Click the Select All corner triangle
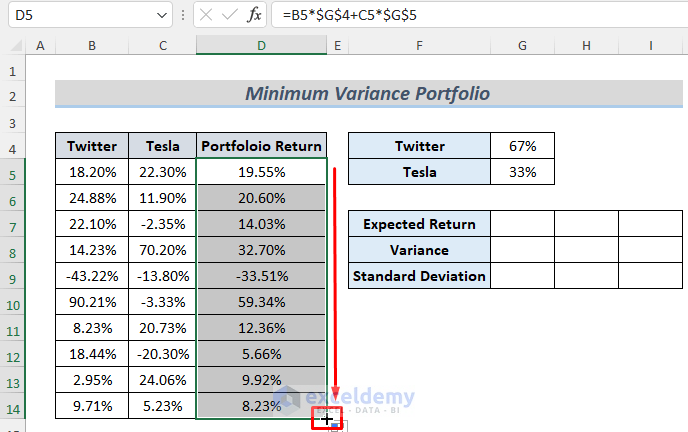This screenshot has width=688, height=432. [x=13, y=46]
